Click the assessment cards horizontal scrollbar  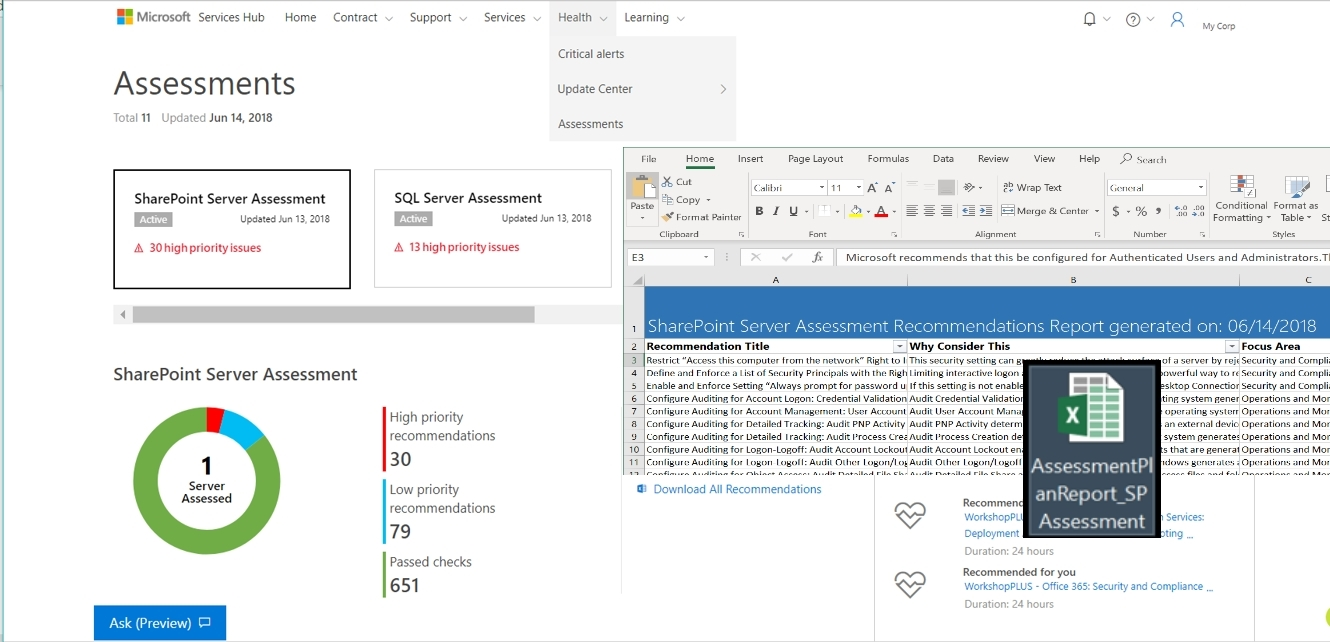pos(334,315)
